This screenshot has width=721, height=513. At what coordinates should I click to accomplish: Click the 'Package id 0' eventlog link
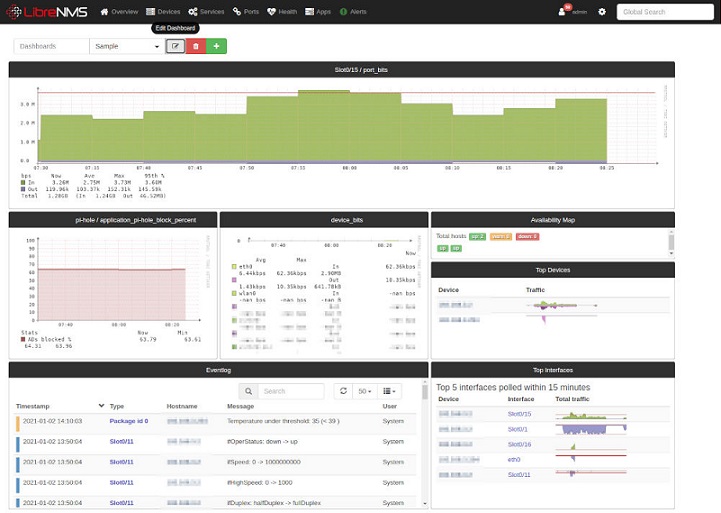click(x=128, y=421)
